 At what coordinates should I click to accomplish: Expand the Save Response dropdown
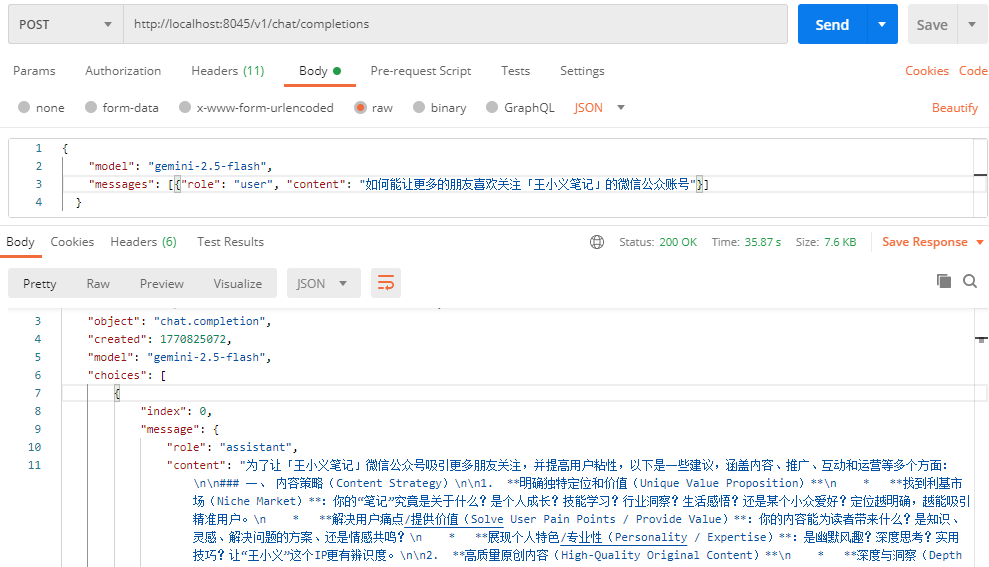(979, 242)
